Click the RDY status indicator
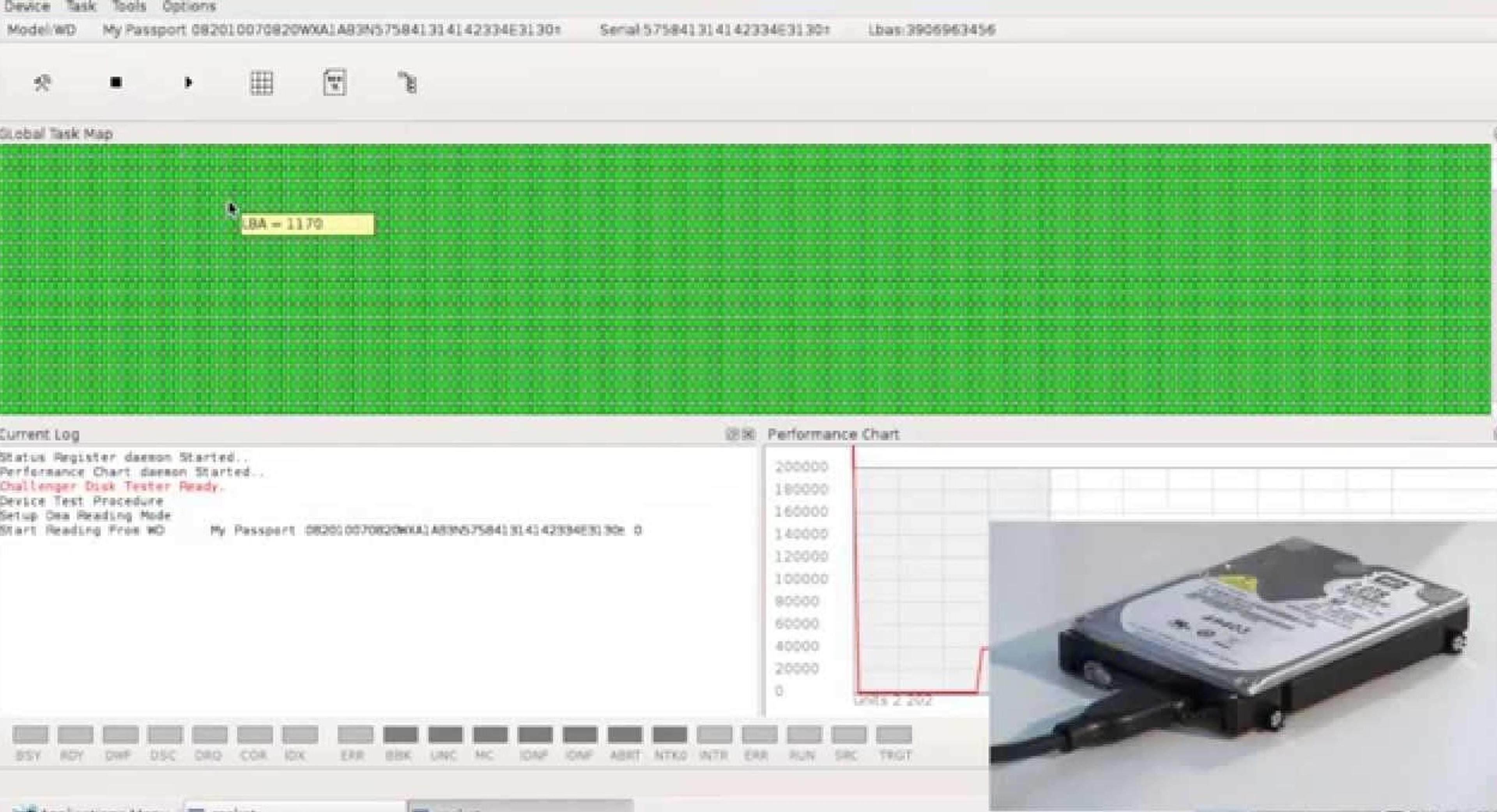 pos(76,735)
